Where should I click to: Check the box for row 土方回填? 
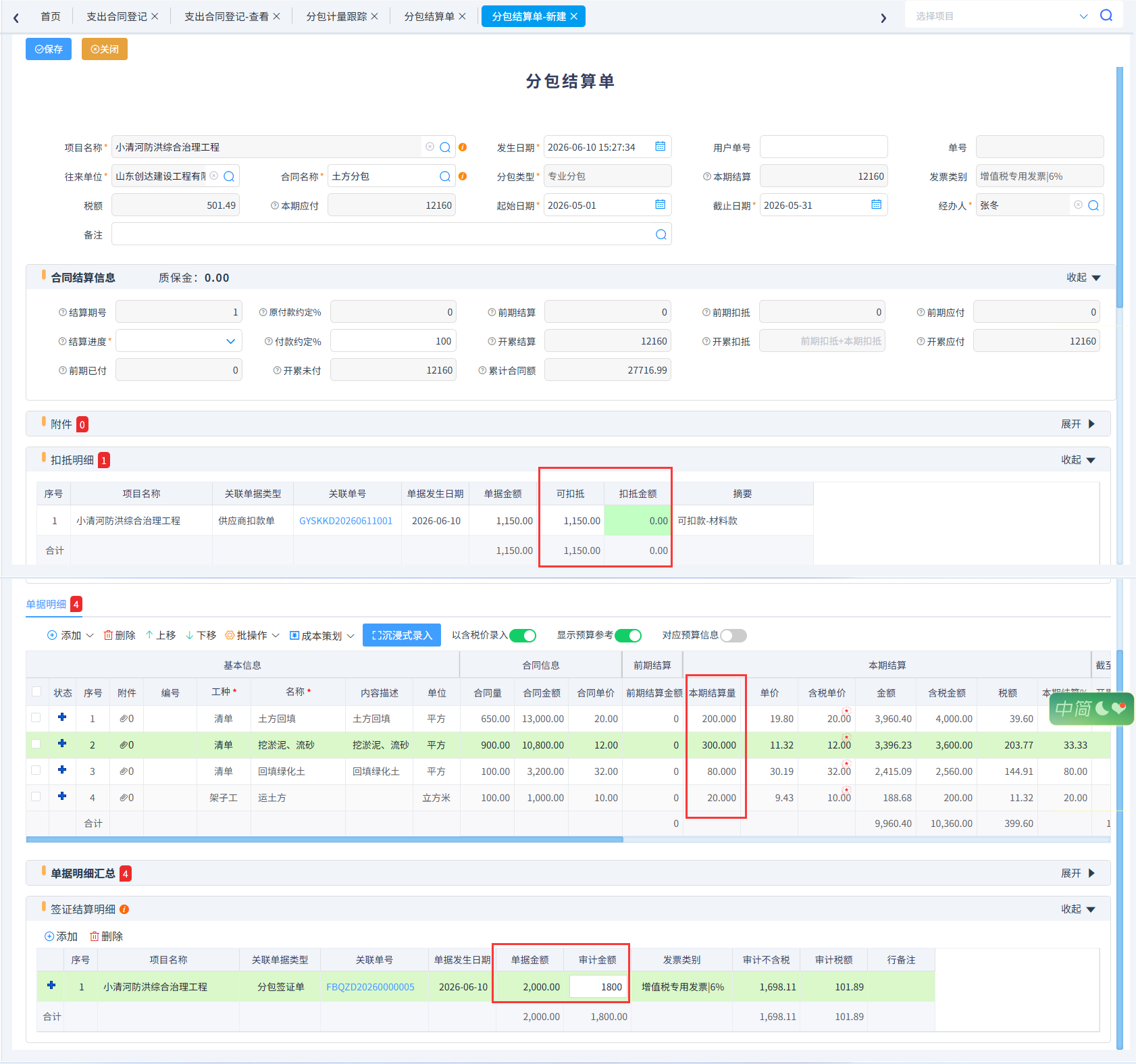(36, 718)
